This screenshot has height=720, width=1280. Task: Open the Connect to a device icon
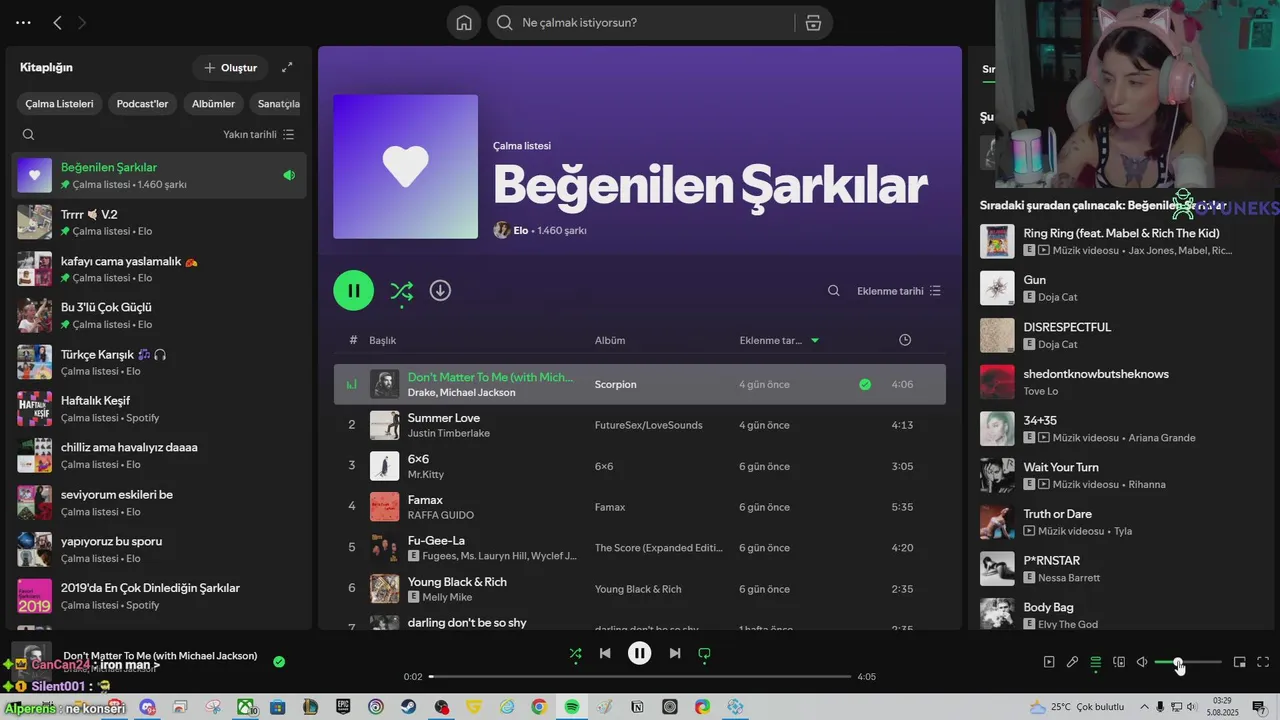(1119, 662)
